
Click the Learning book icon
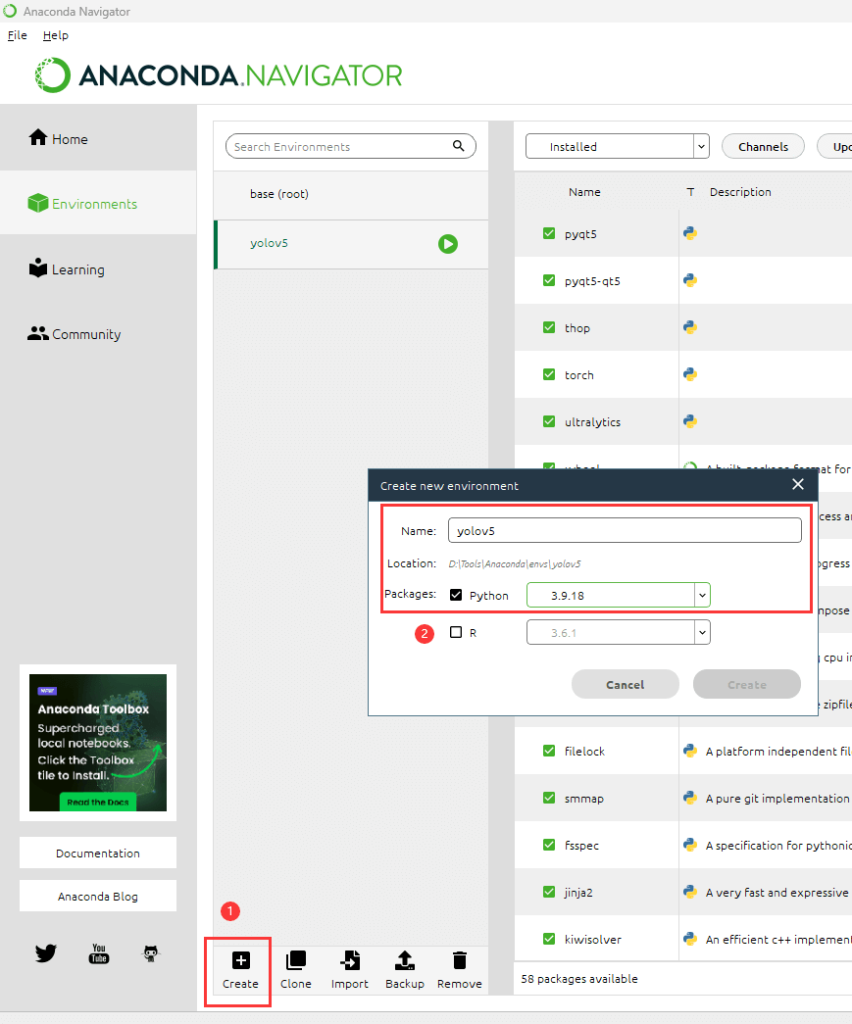pyautogui.click(x=38, y=268)
